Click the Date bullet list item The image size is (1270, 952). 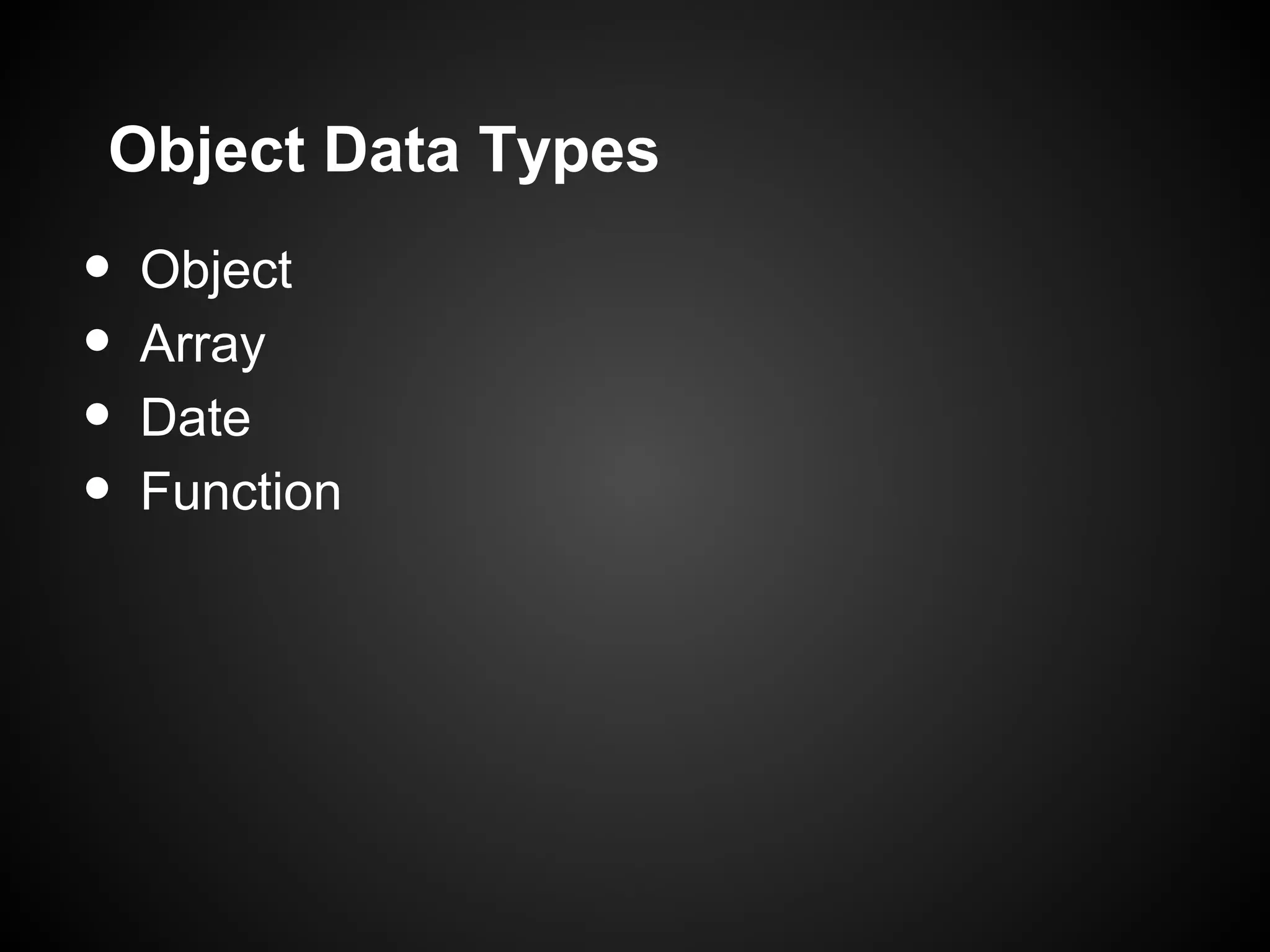coord(195,417)
